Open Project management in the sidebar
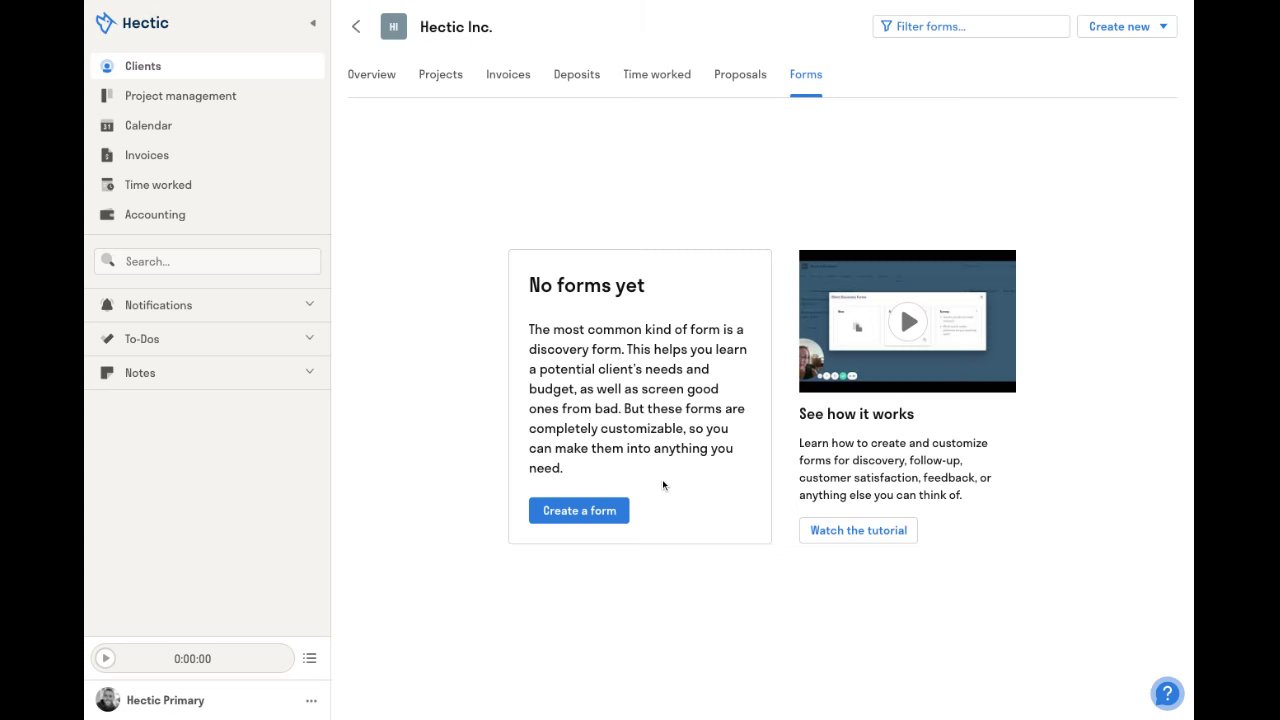This screenshot has width=1280, height=720. point(208,96)
